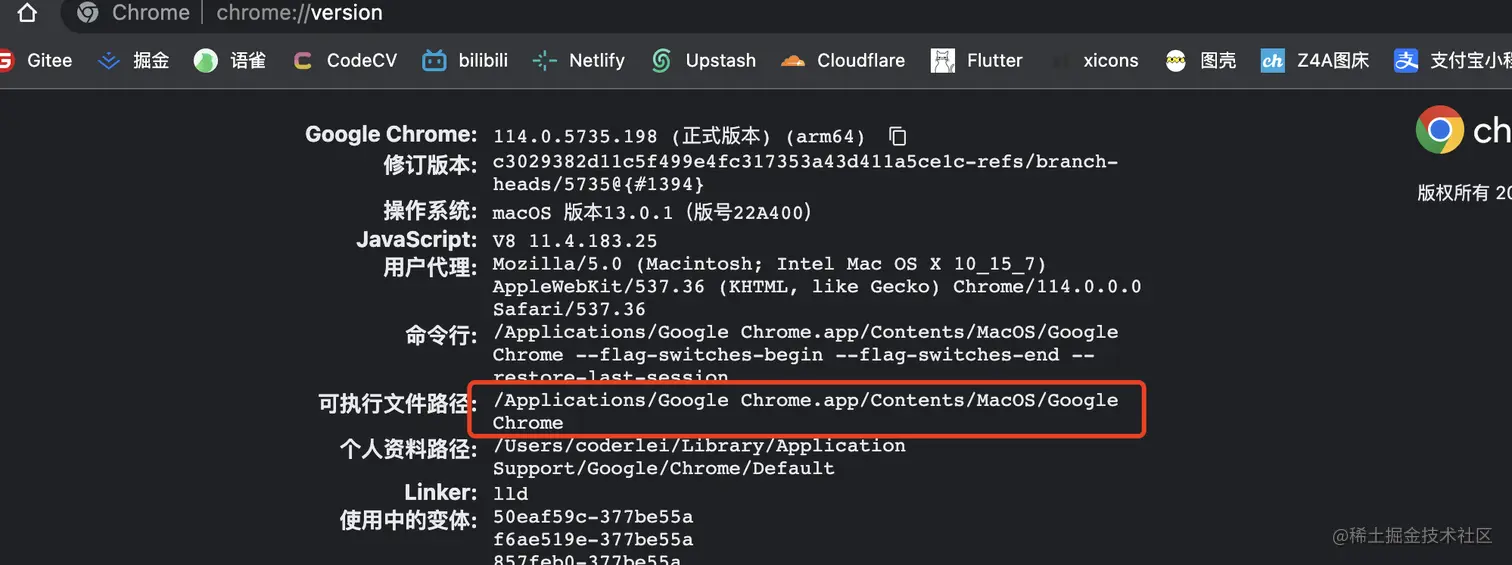Open the 掘金 bookmark
Viewport: 1512px width, 565px height.
tap(134, 61)
